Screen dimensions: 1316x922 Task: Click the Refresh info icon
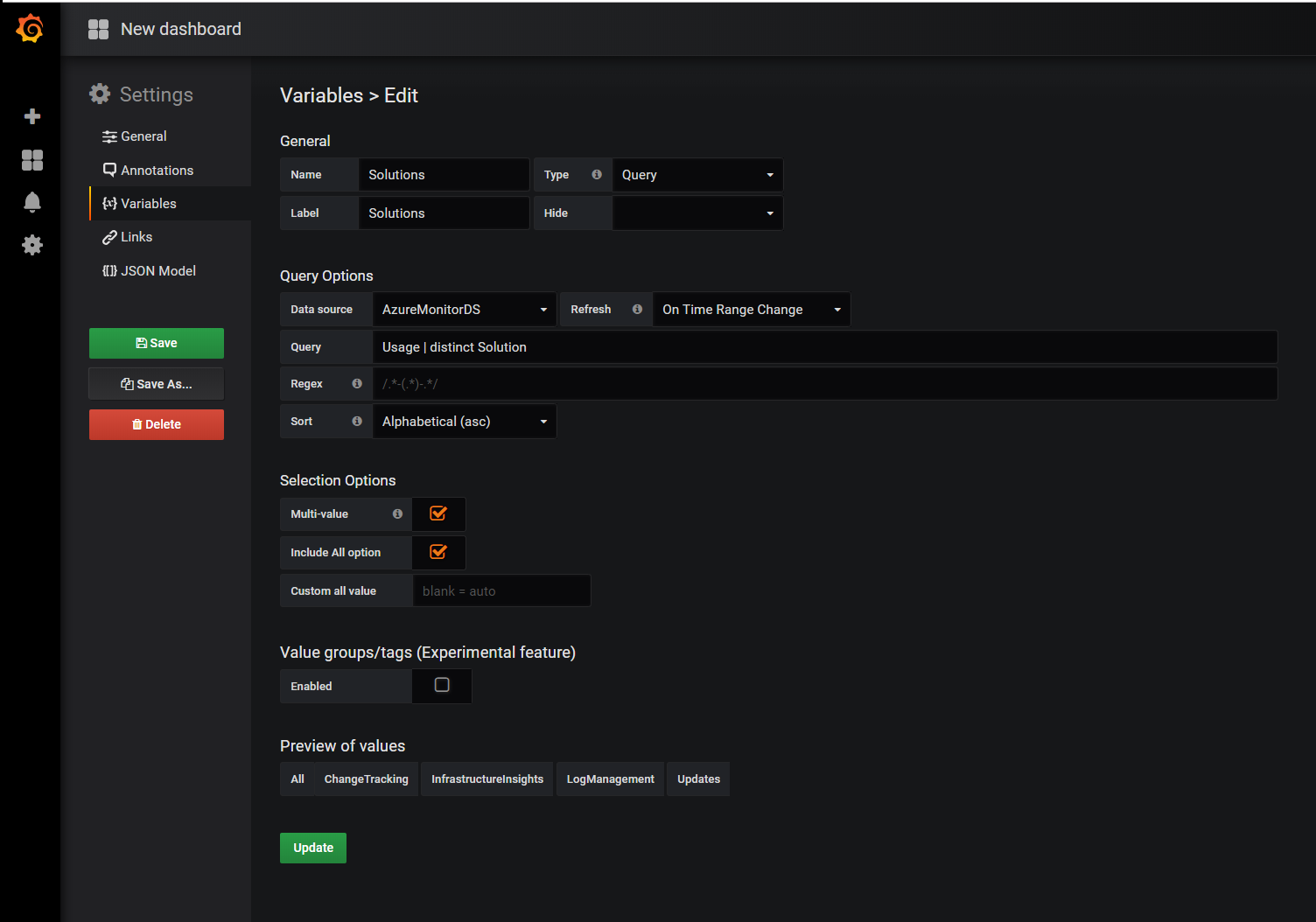(x=637, y=309)
